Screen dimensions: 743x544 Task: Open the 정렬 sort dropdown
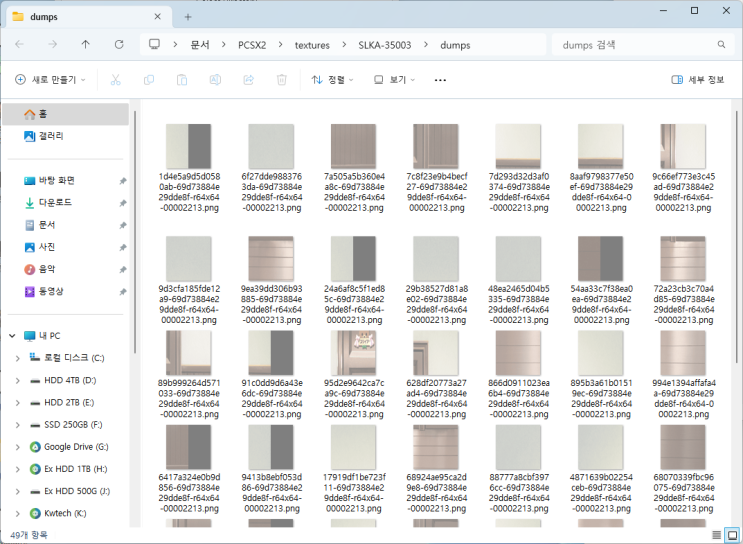[x=334, y=80]
